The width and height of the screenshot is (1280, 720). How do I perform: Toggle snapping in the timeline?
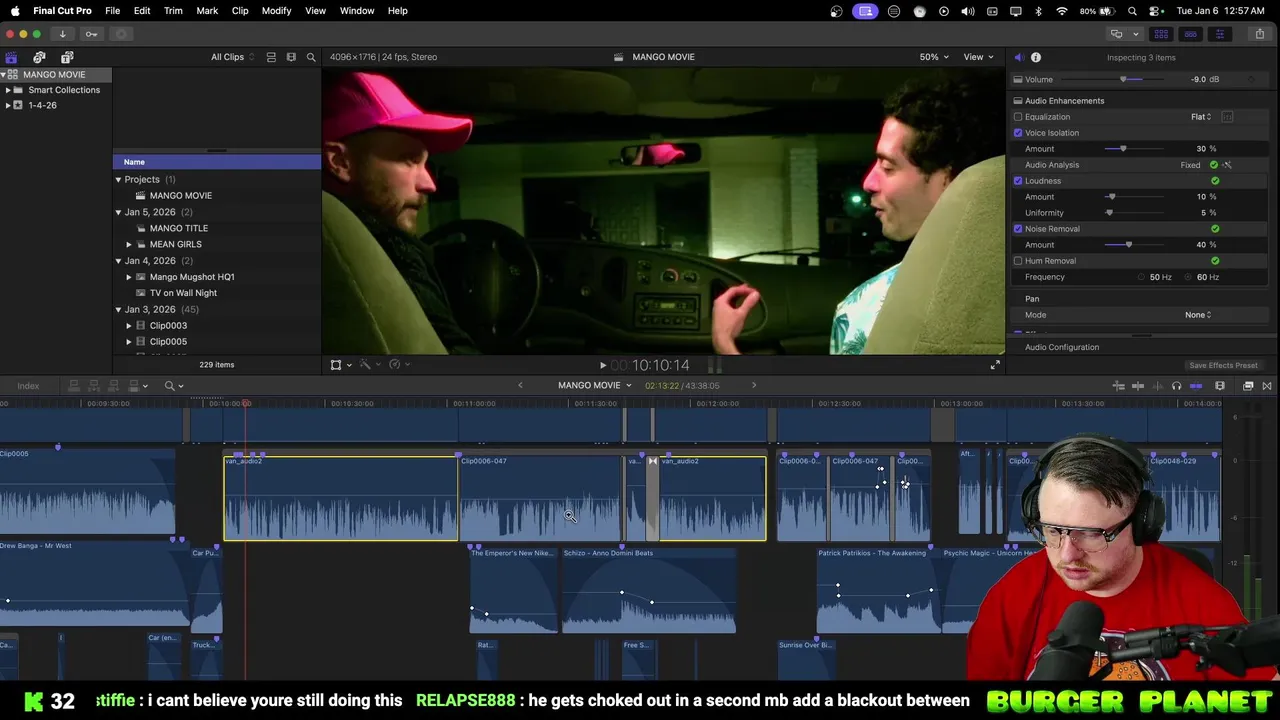1196,386
